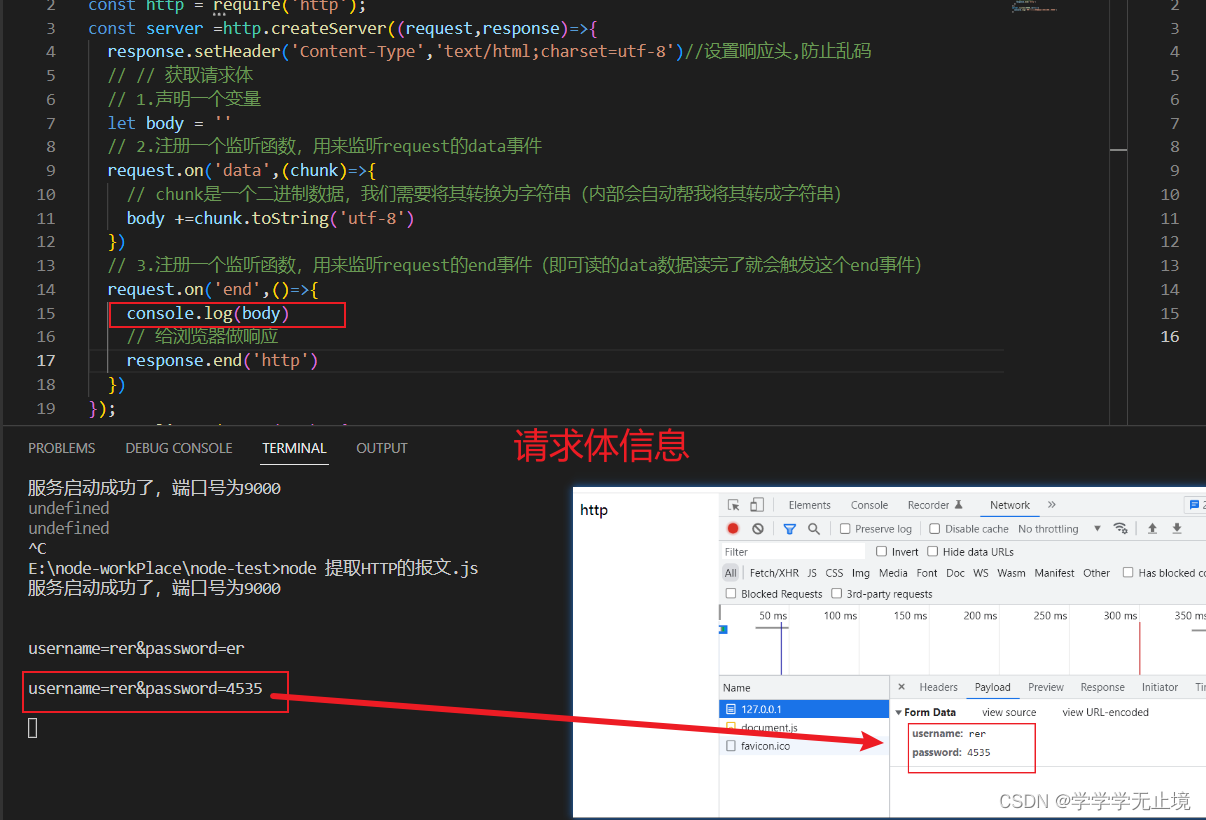Image resolution: width=1206 pixels, height=820 pixels.
Task: Toggle the network filter funnel icon
Action: click(x=790, y=529)
